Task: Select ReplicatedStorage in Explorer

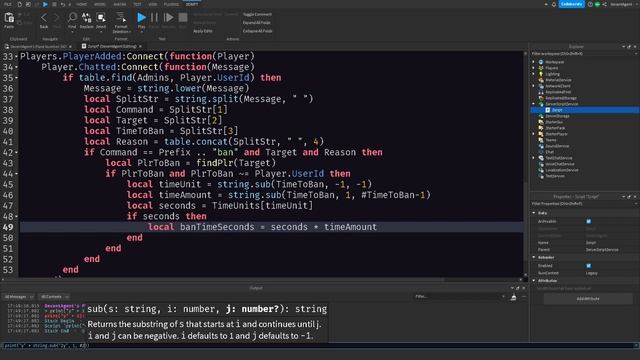Action: [x=561, y=98]
